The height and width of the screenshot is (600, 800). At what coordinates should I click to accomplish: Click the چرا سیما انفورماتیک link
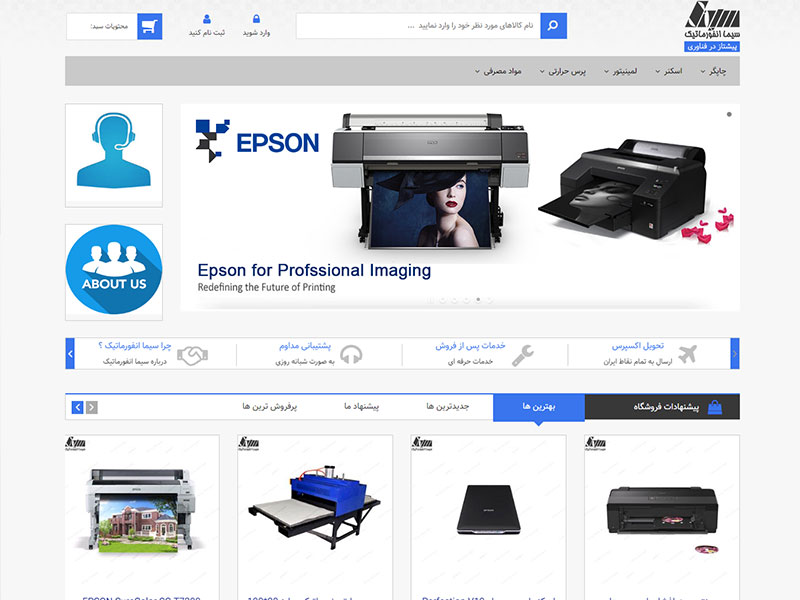pos(135,346)
